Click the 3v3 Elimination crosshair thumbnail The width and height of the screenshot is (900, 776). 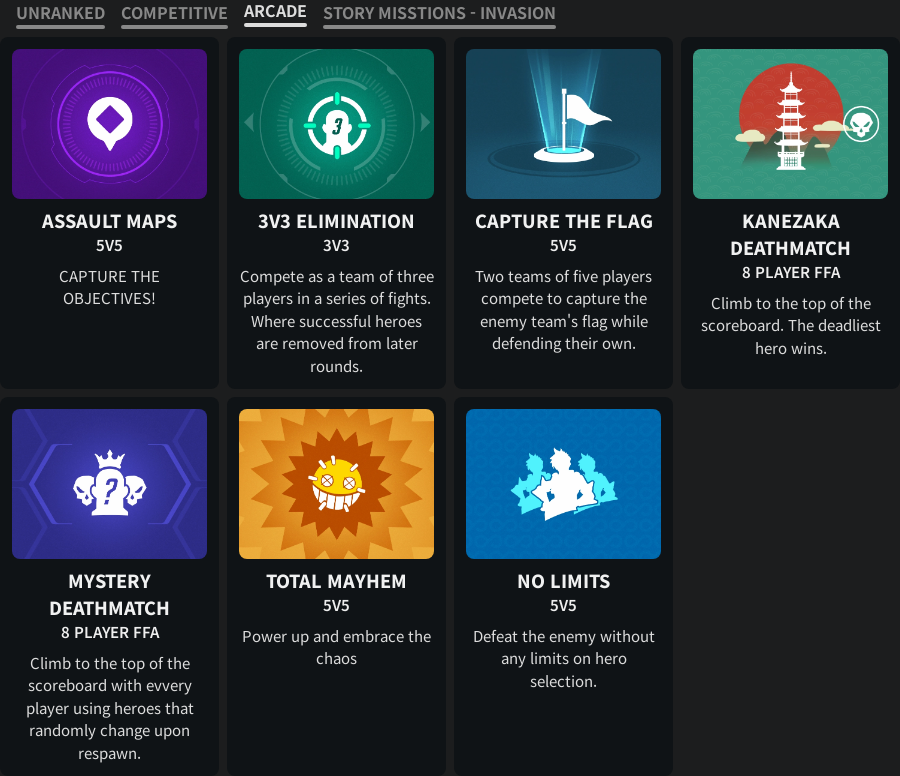[x=336, y=124]
